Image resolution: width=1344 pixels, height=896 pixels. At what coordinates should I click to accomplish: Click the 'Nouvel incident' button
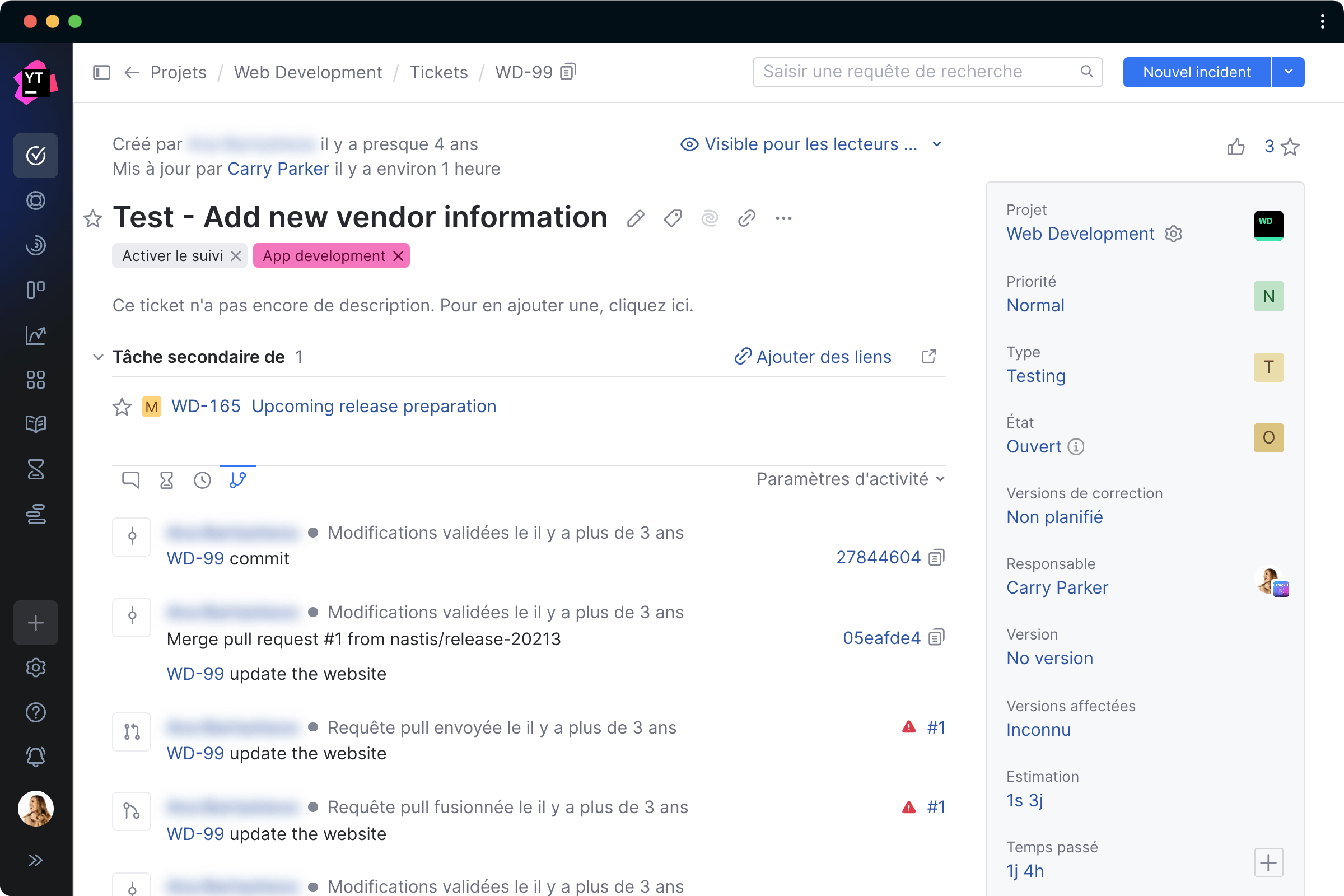click(x=1196, y=72)
